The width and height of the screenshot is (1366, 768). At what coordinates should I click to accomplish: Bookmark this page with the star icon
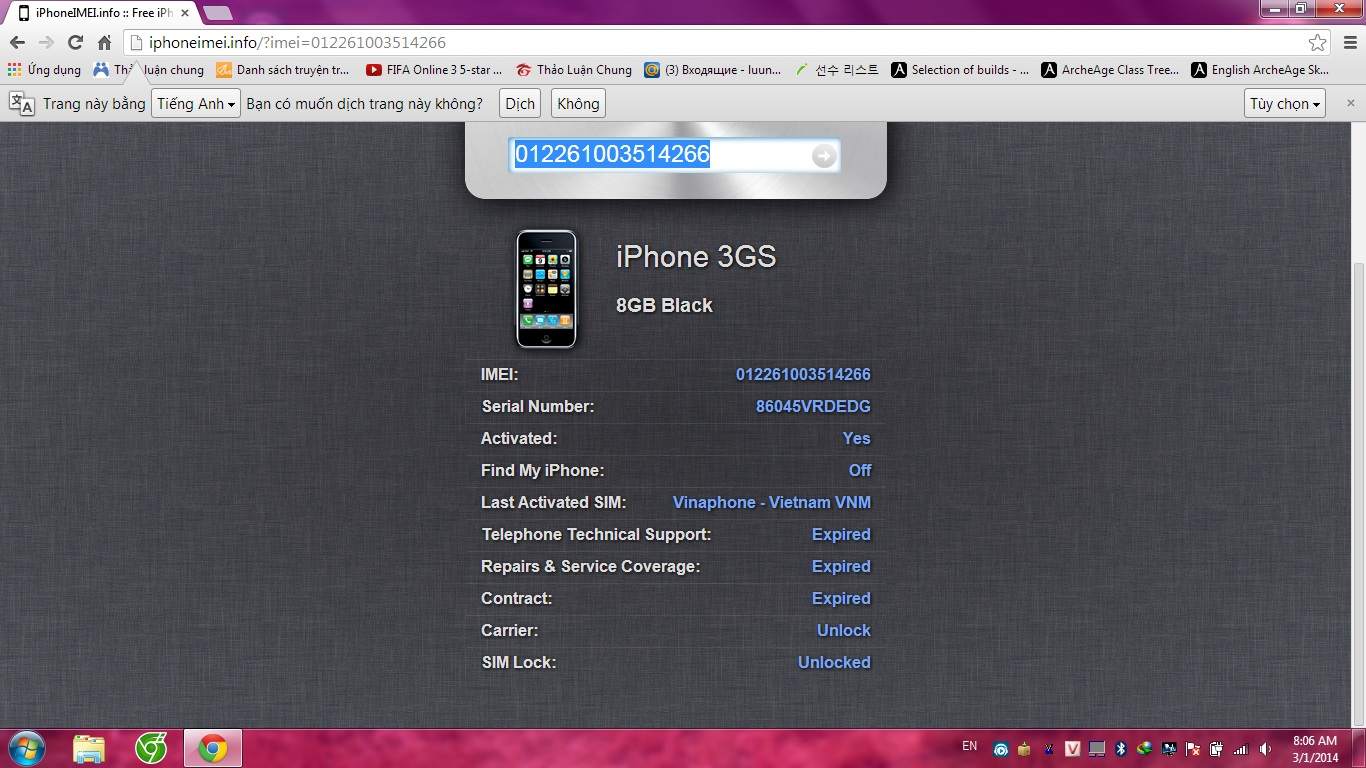pyautogui.click(x=1317, y=42)
